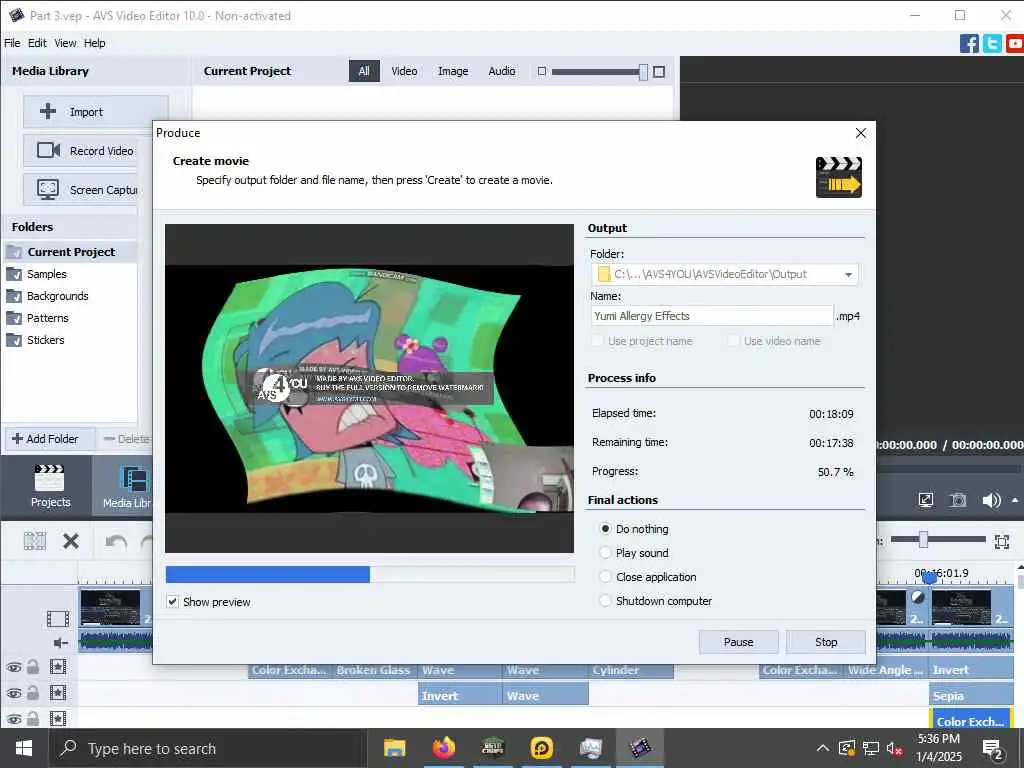Viewport: 1024px width, 768px height.
Task: Select the Shutdown computer radio button
Action: (x=605, y=600)
